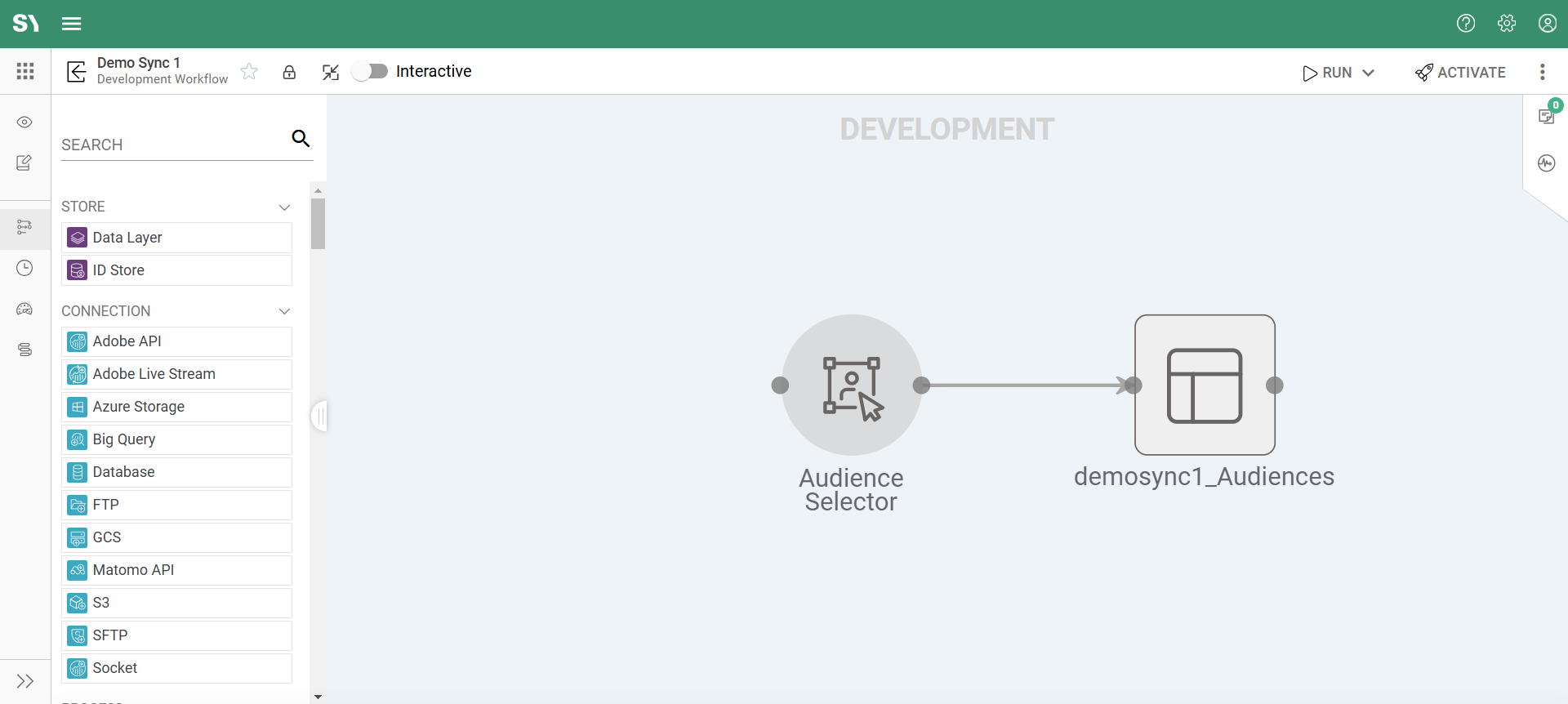The image size is (1568, 704).
Task: Open the settings gear icon
Action: tap(1507, 24)
